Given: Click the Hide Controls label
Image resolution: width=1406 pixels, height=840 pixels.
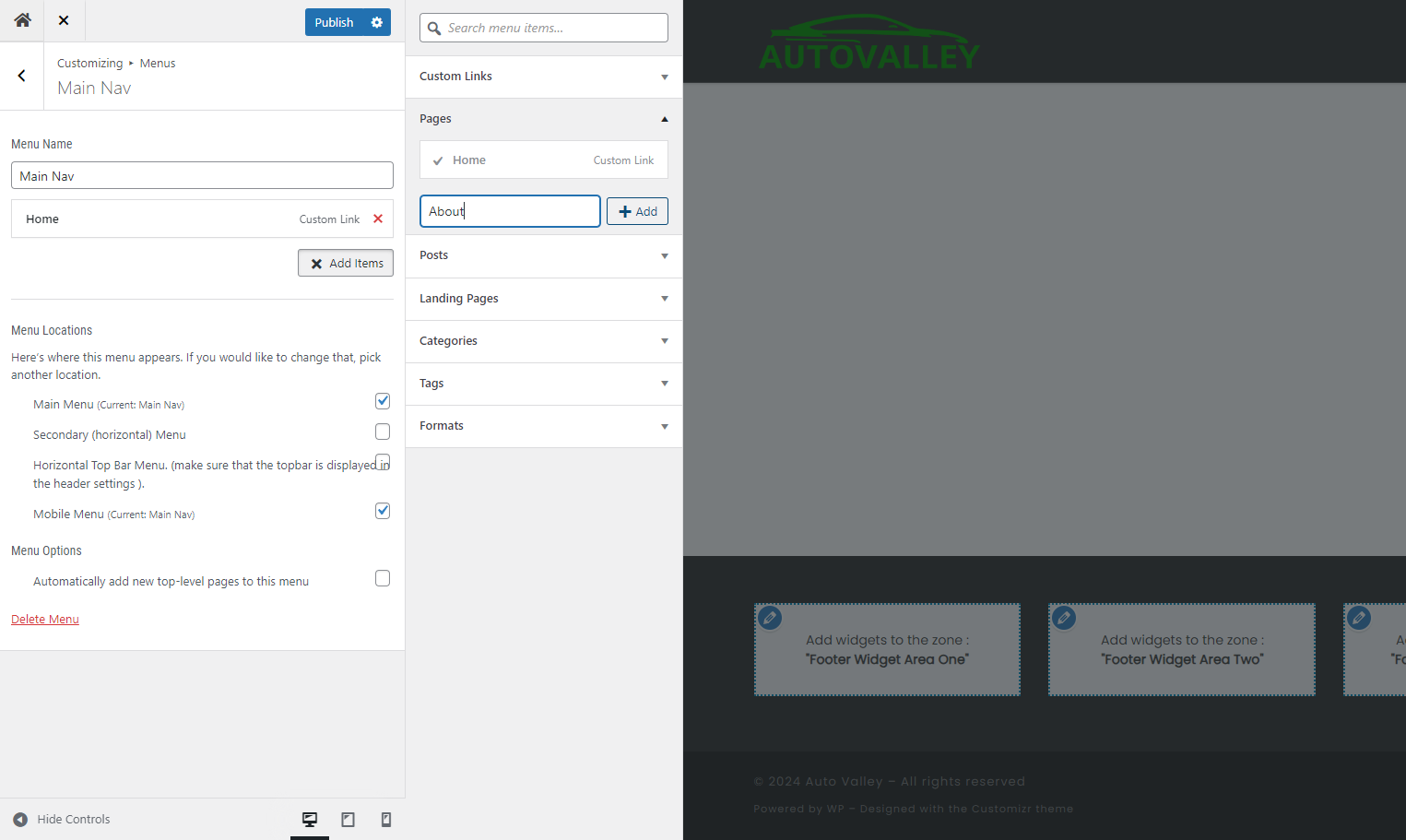Looking at the screenshot, I should pos(74,819).
